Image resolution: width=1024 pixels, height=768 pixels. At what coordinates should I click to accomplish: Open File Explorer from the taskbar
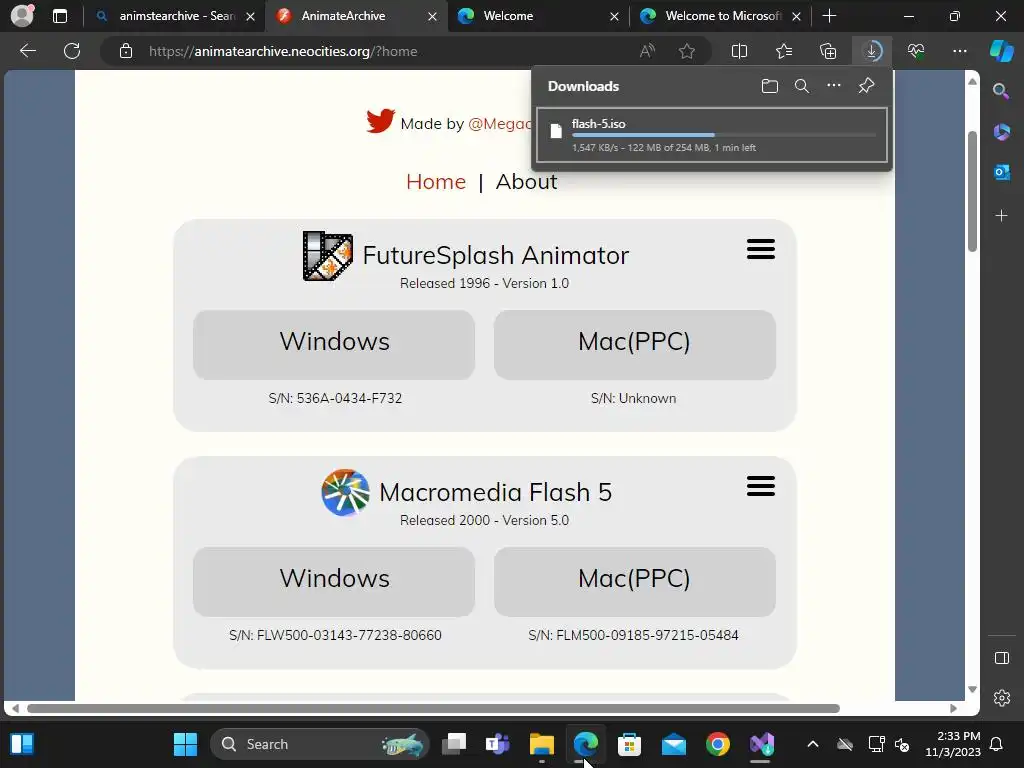(541, 744)
